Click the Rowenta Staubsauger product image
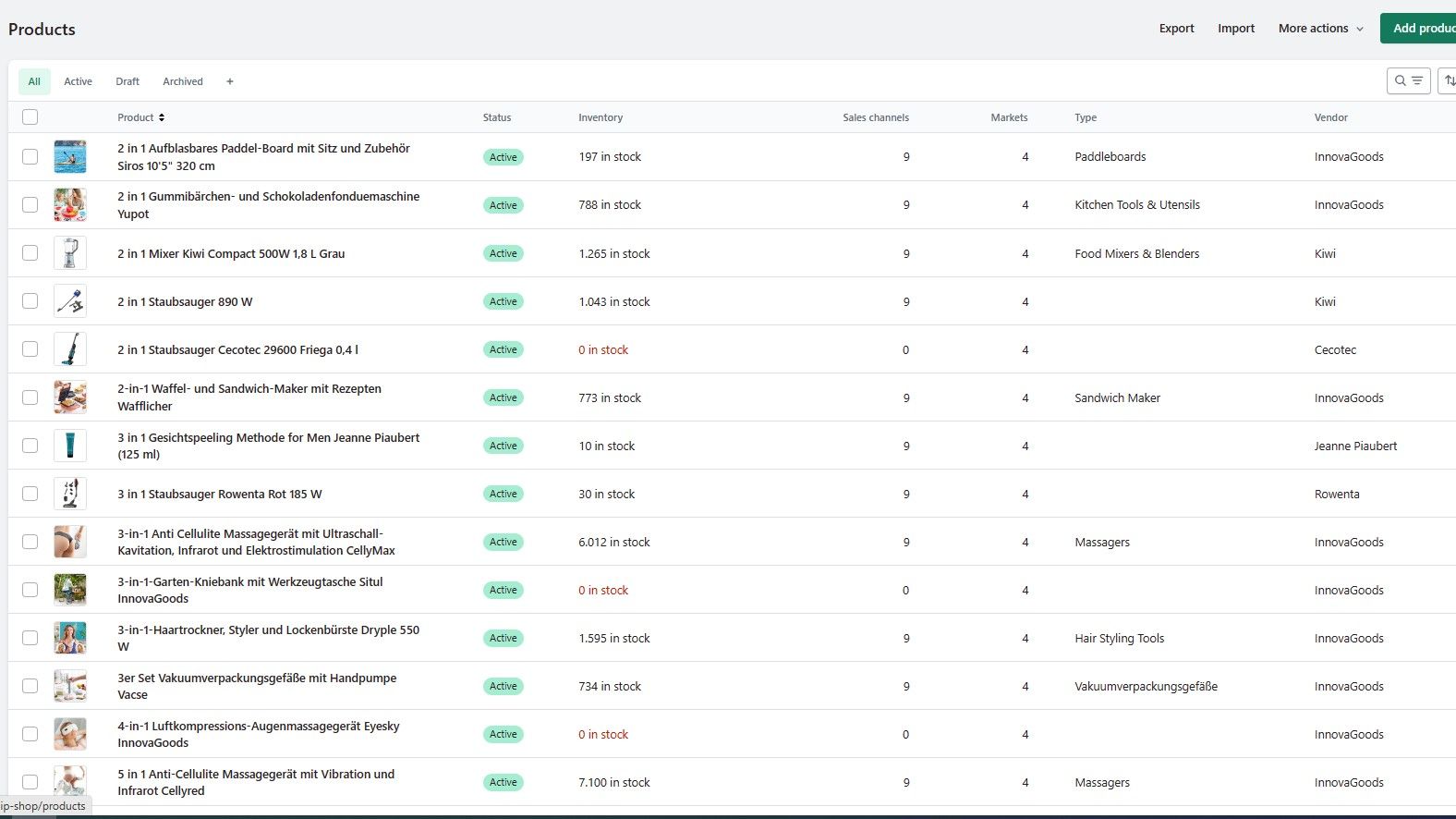This screenshot has width=1456, height=819. pos(70,494)
